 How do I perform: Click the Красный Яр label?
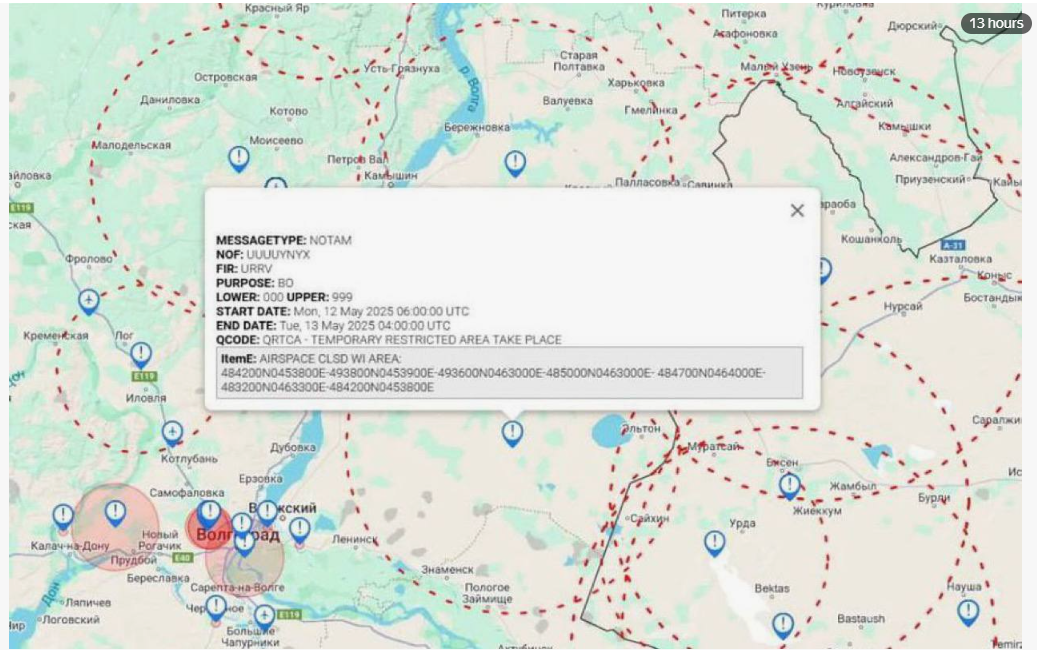coord(277,9)
